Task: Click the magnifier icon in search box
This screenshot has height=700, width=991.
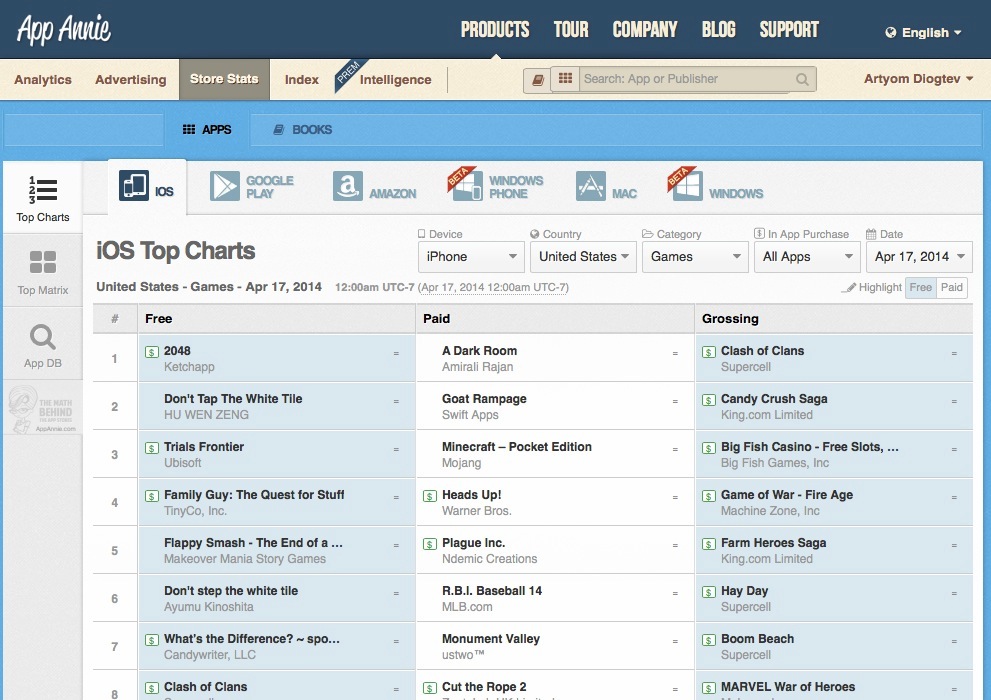Action: pos(802,79)
